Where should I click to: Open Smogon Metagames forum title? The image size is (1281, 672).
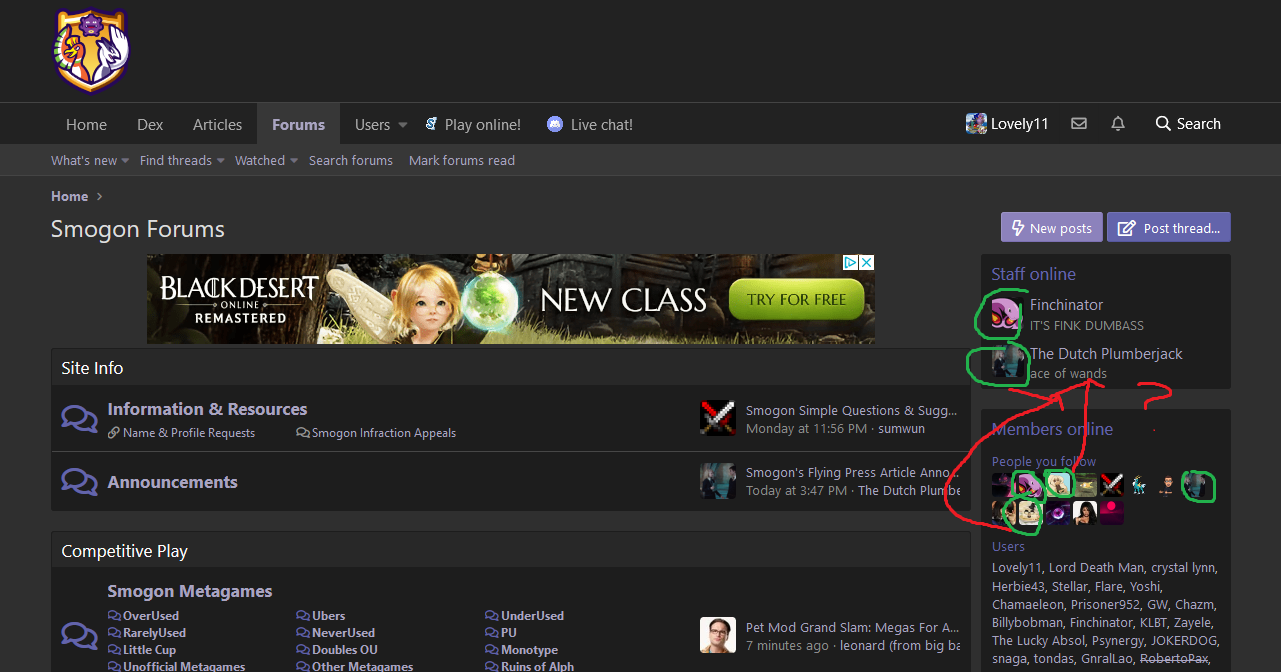pos(190,591)
